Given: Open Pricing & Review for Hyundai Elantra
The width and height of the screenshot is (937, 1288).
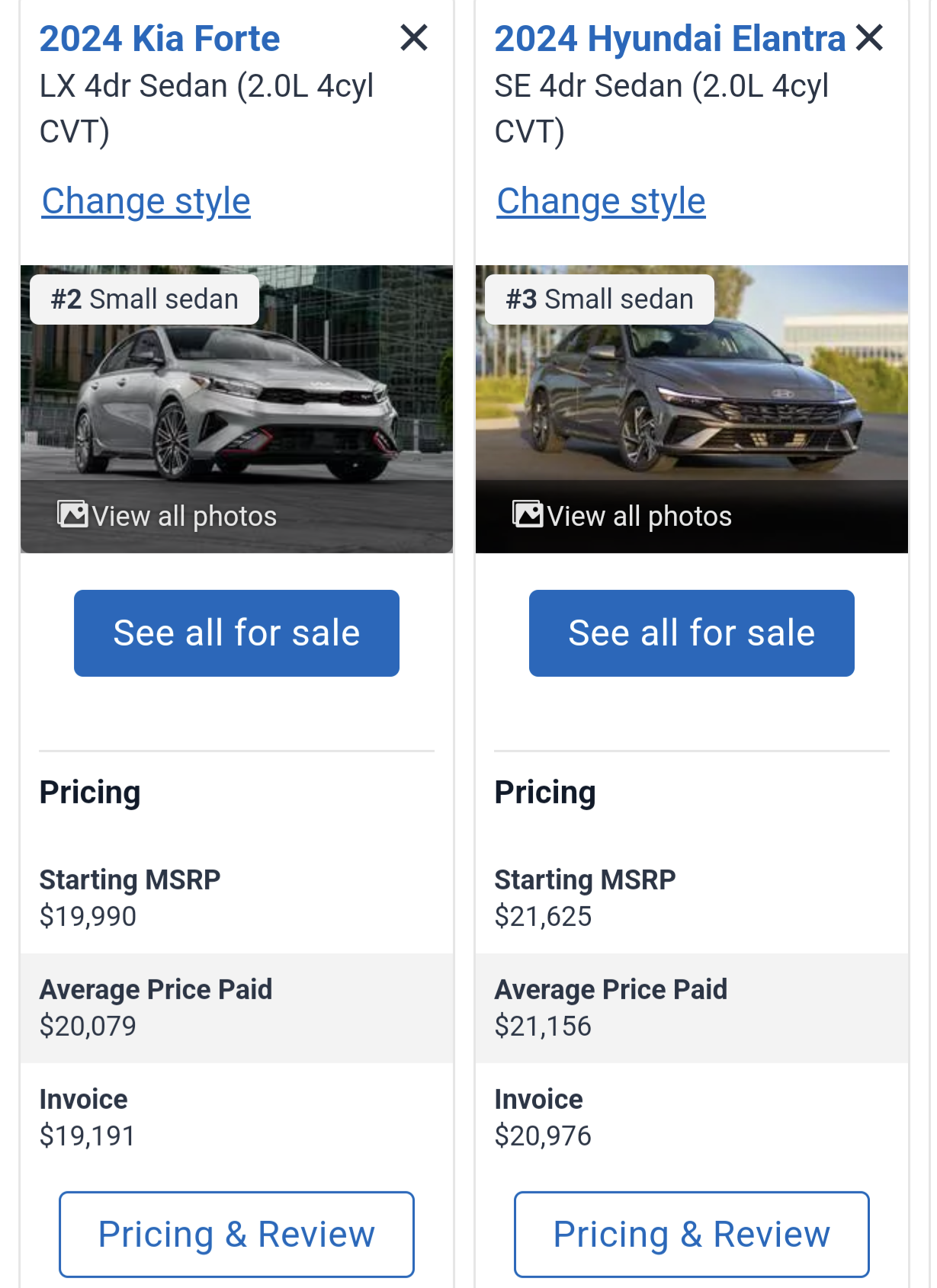Looking at the screenshot, I should 692,1234.
